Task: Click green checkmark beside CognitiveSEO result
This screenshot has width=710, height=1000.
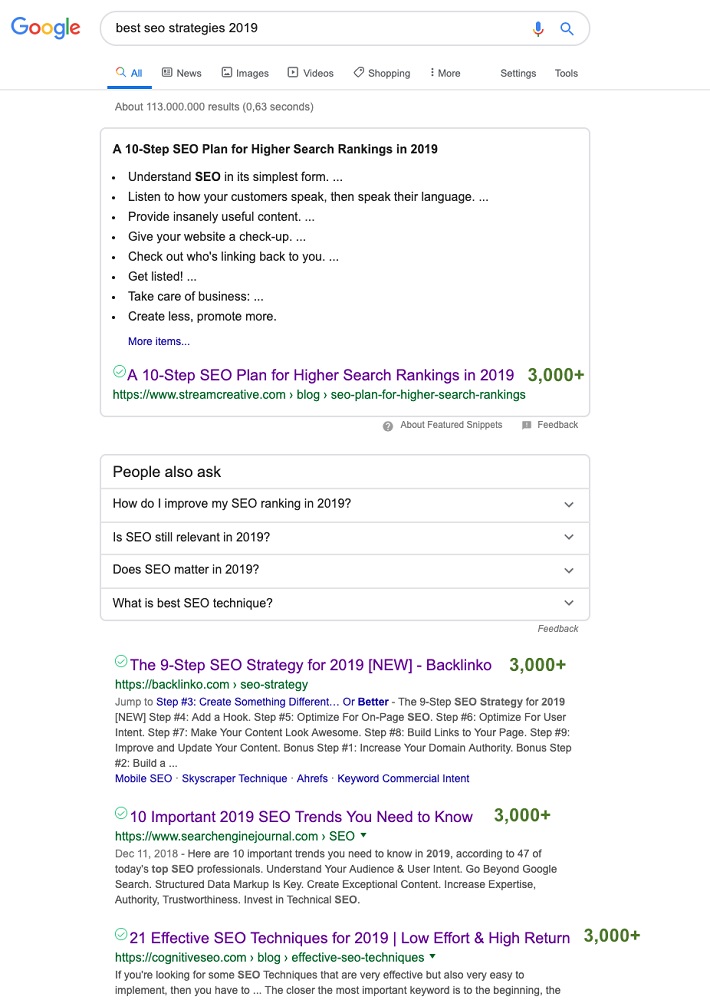Action: [x=121, y=934]
